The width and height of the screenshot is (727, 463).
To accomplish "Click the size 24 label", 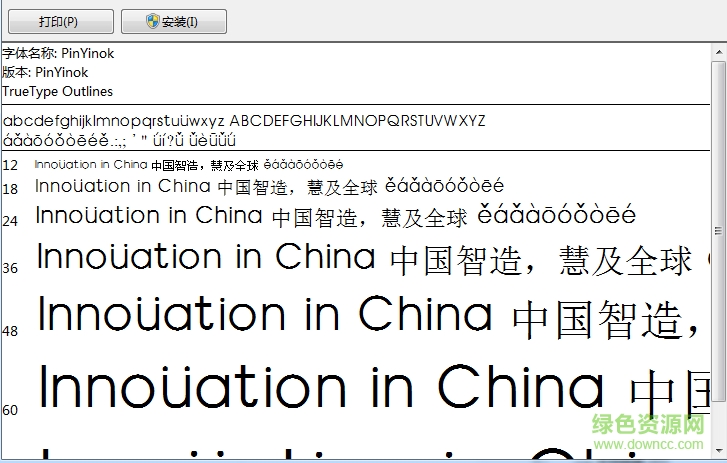I will click(10, 221).
